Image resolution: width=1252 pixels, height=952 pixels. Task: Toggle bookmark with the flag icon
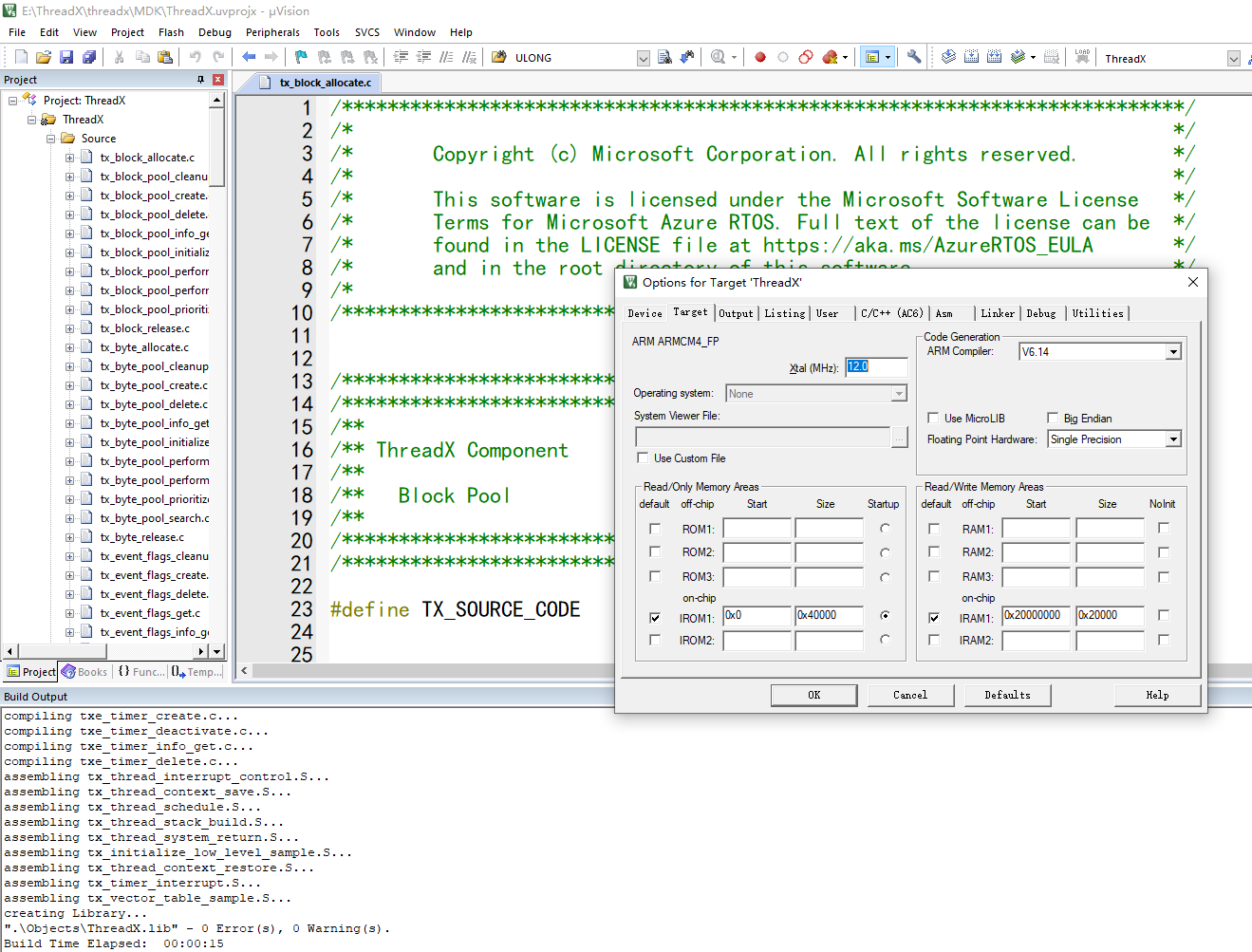pos(301,58)
